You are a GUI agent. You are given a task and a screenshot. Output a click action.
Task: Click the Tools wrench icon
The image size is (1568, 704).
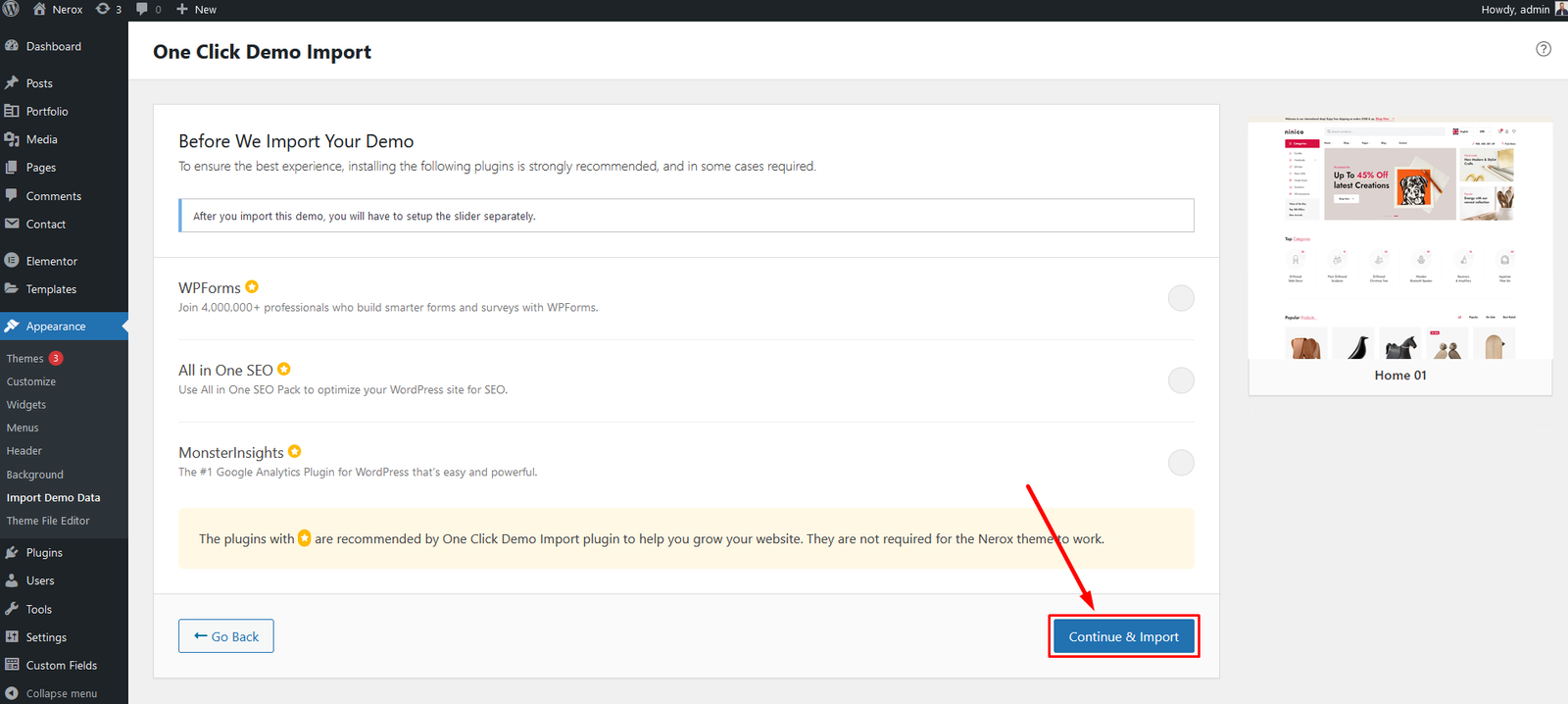coord(12,609)
